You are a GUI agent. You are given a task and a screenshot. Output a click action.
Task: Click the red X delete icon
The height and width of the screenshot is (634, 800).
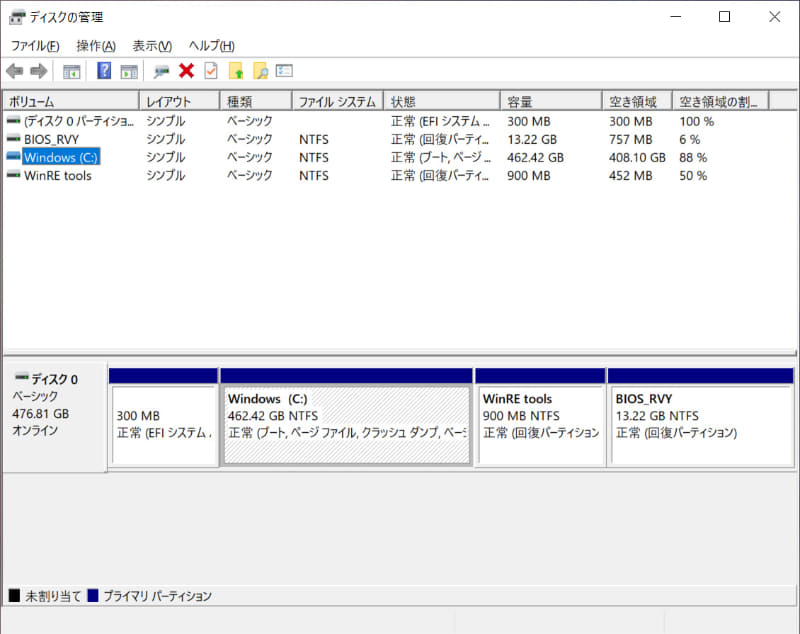click(x=186, y=71)
